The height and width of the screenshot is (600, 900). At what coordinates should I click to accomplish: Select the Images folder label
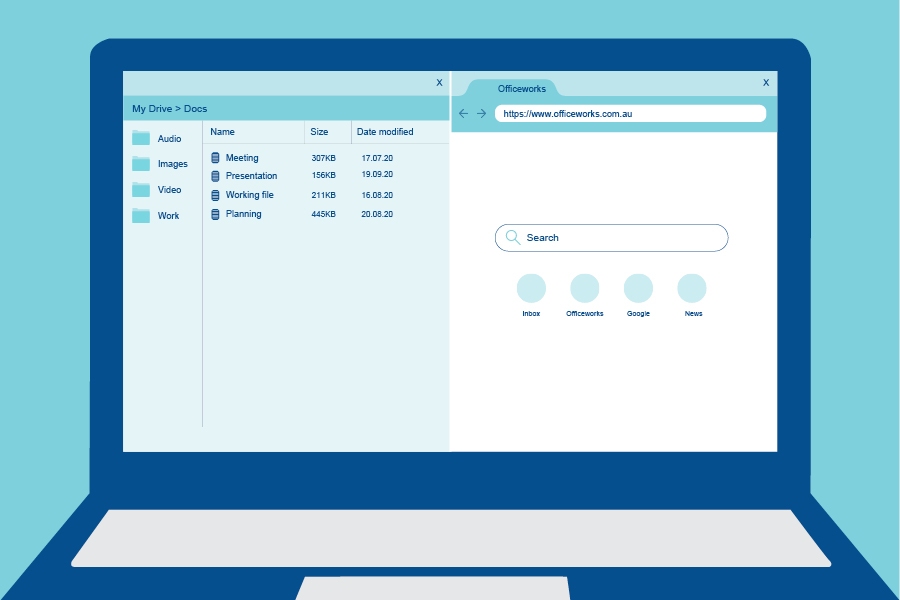pos(173,164)
